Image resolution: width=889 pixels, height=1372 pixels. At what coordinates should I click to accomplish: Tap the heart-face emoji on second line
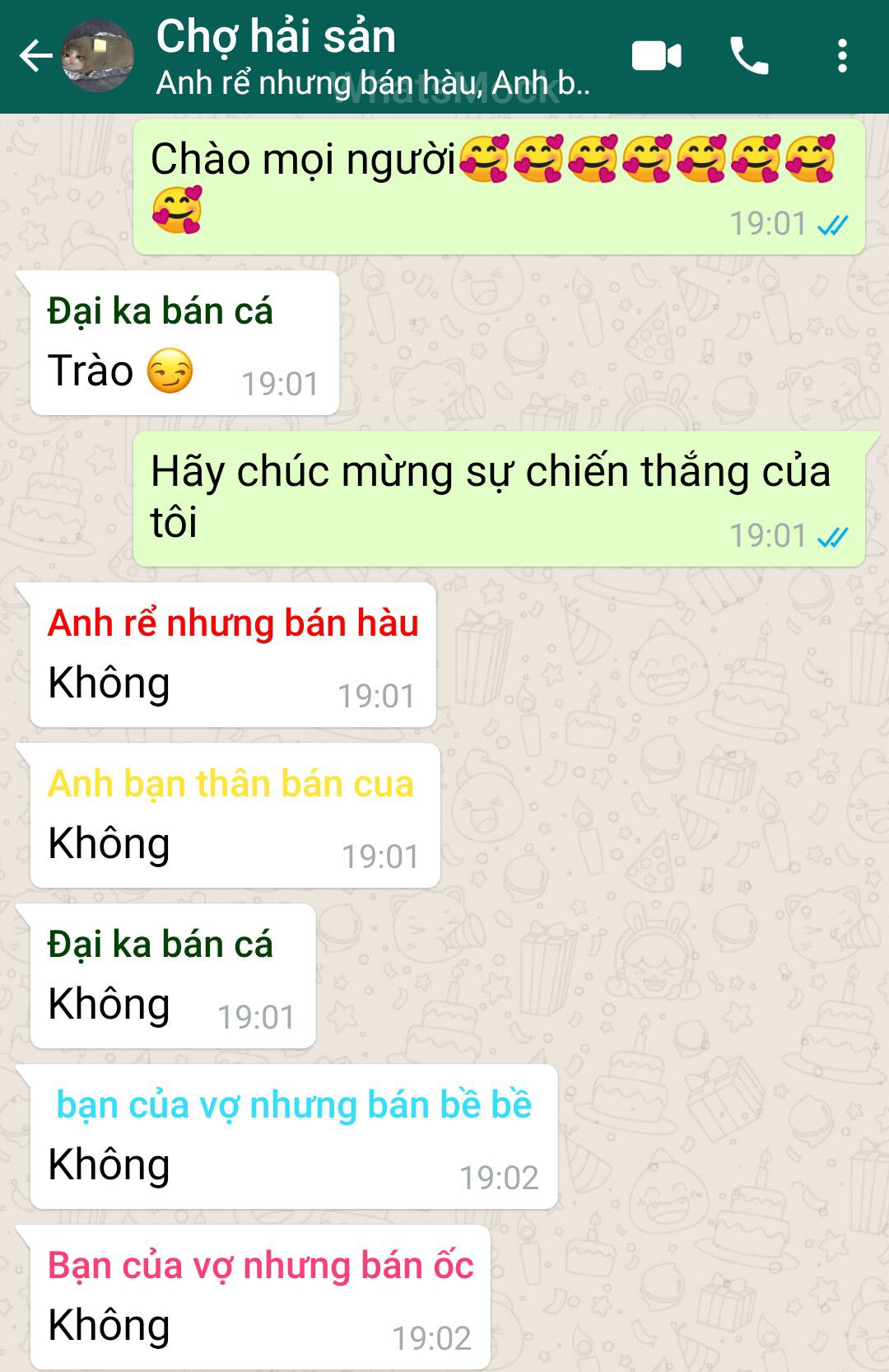[177, 210]
